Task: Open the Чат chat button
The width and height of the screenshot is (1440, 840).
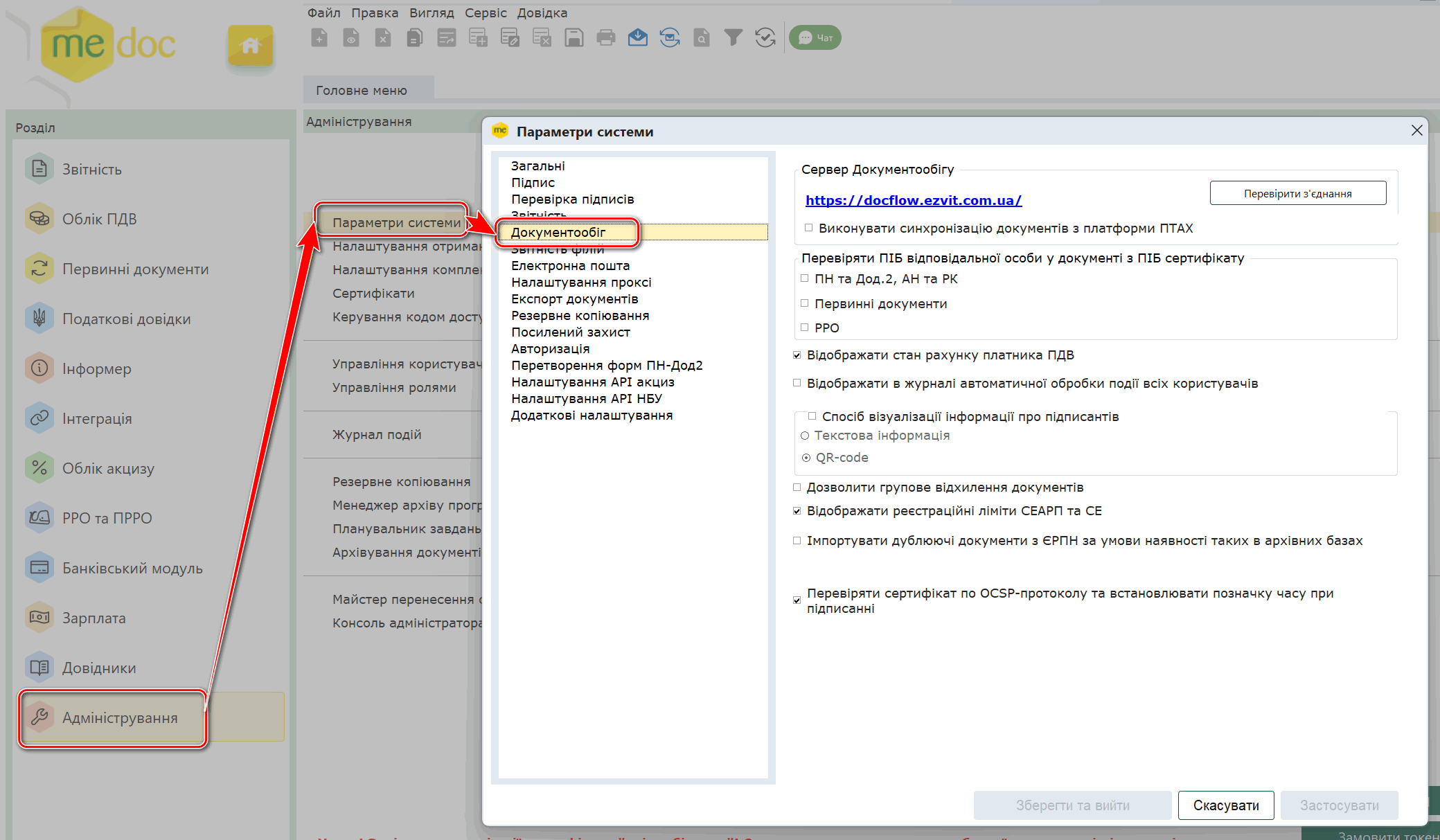Action: (815, 38)
